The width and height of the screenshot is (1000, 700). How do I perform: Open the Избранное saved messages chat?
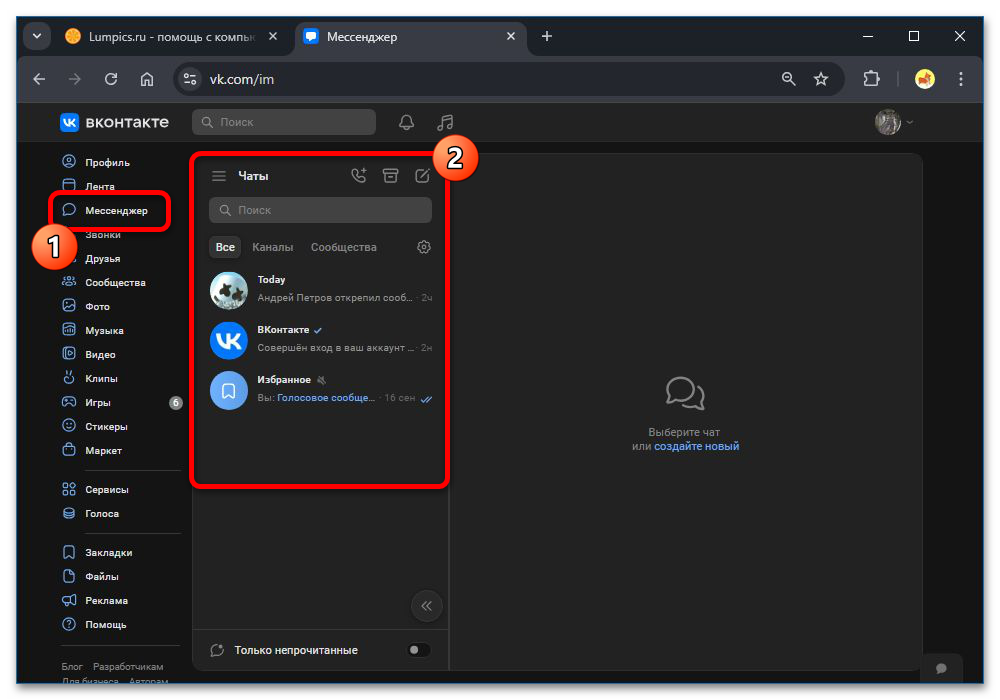[x=321, y=389]
